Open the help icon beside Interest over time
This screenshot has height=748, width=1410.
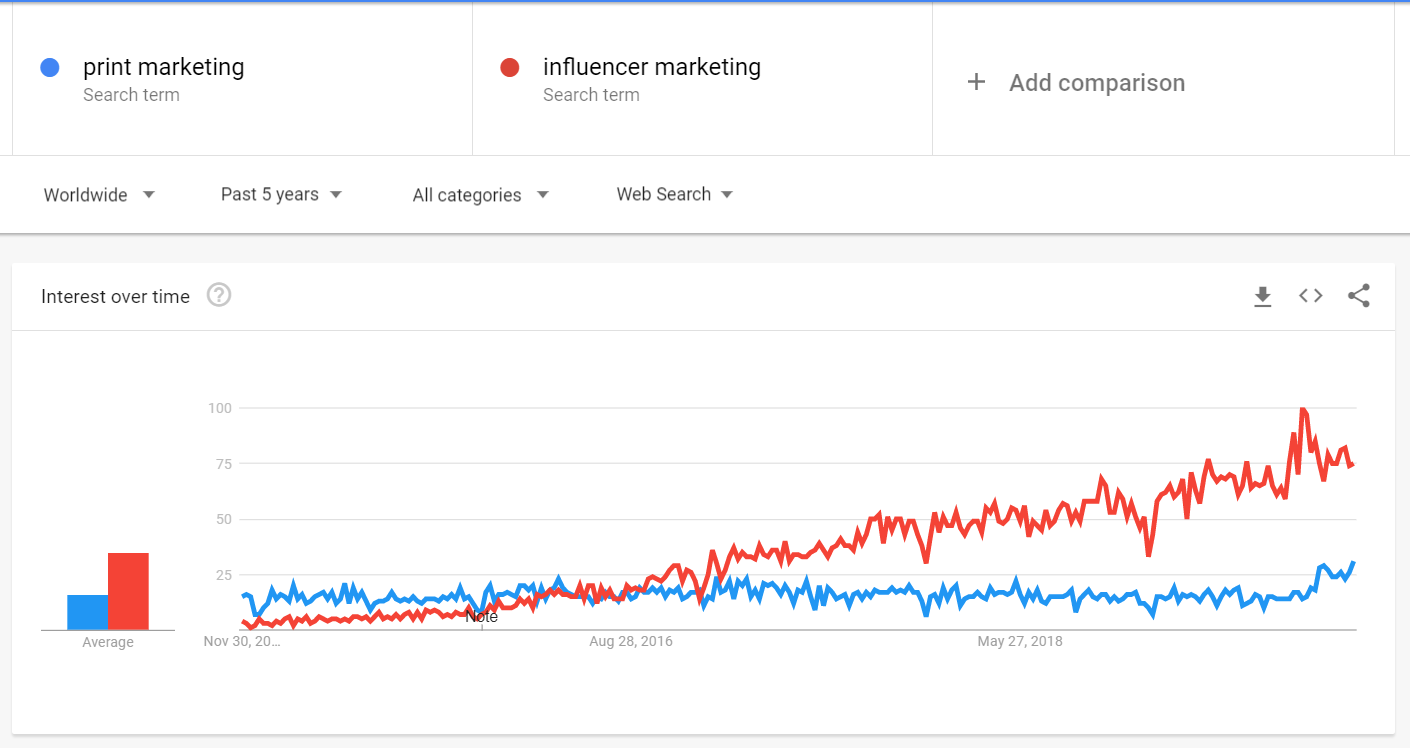click(219, 295)
